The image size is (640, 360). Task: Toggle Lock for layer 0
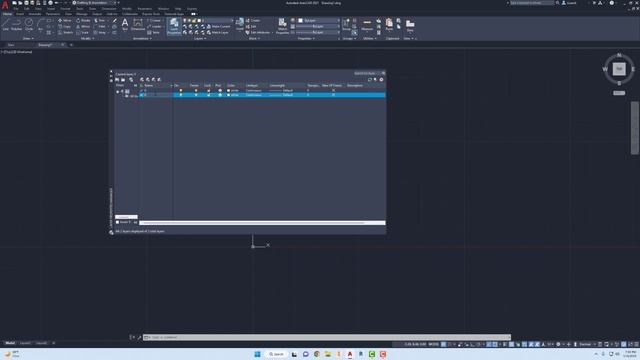[209, 91]
